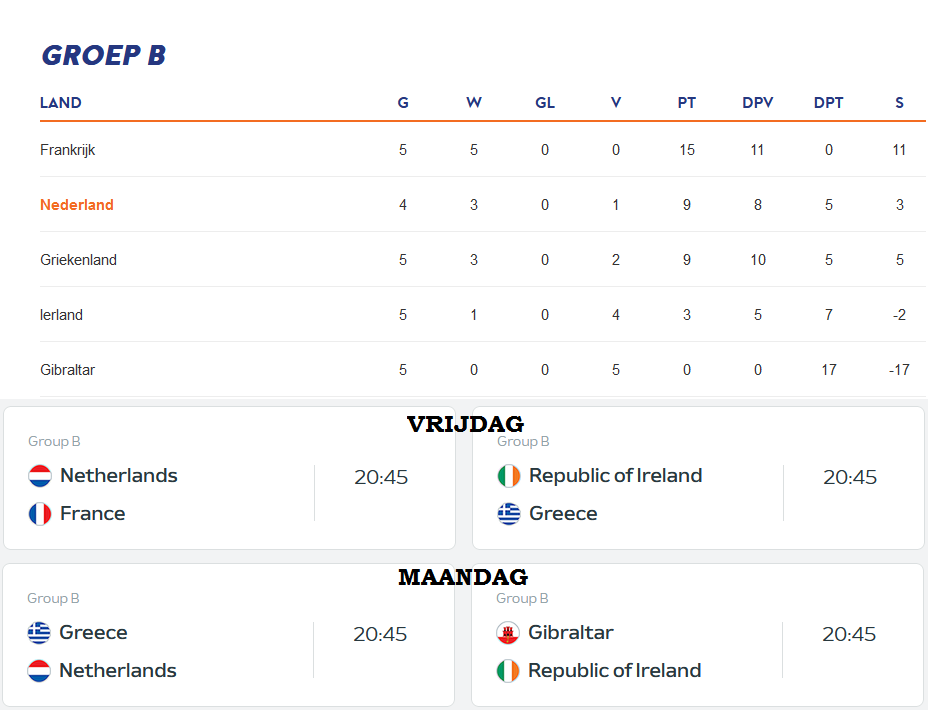Click the Griekenland team name
Viewport: 928px width, 710px height.
pyautogui.click(x=78, y=260)
